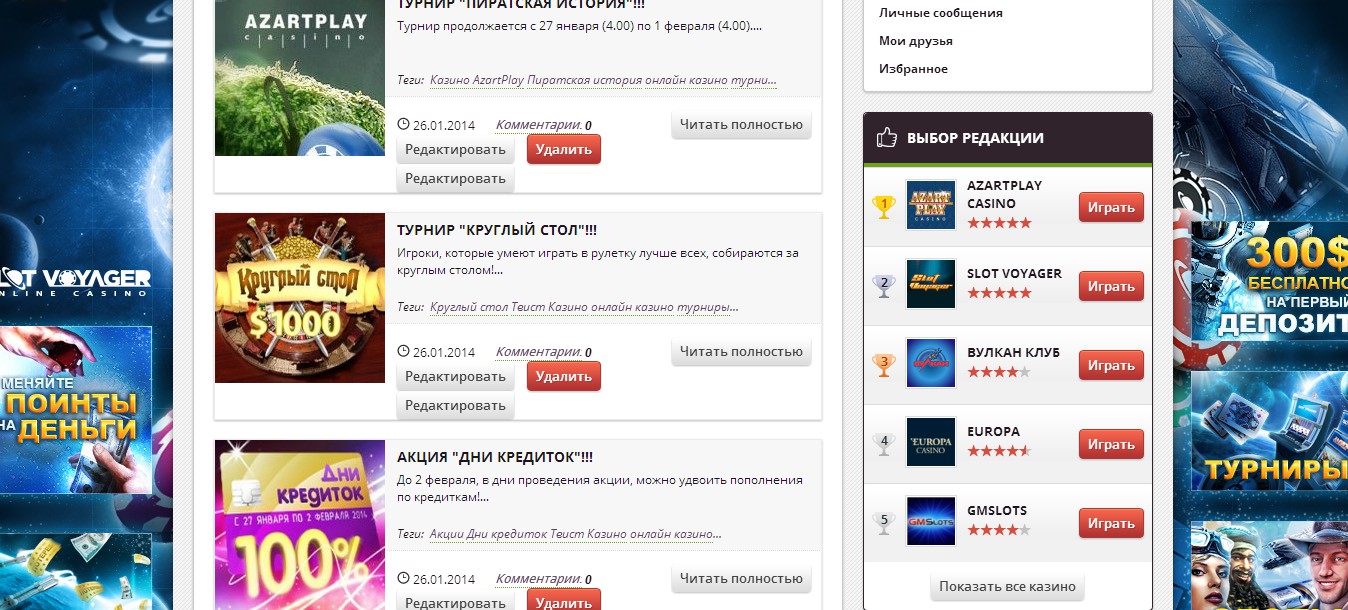1348x610 pixels.
Task: Click the EUROPA name text
Action: (993, 431)
